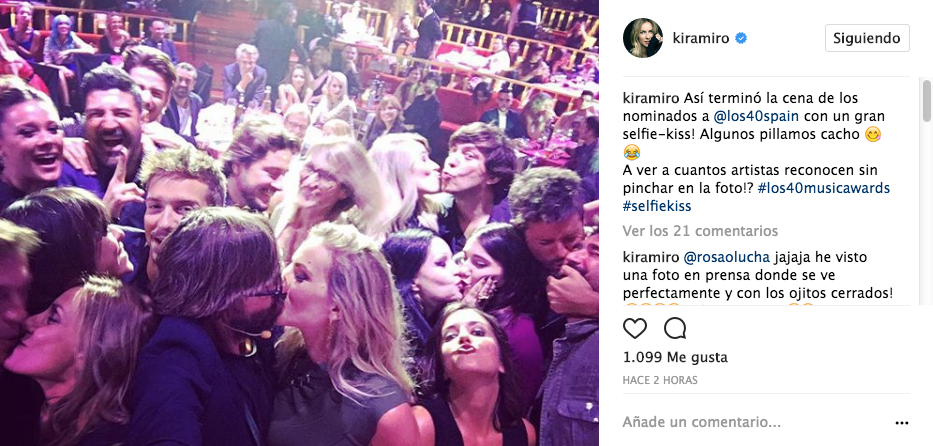Click the group selfie photo

coord(299,223)
